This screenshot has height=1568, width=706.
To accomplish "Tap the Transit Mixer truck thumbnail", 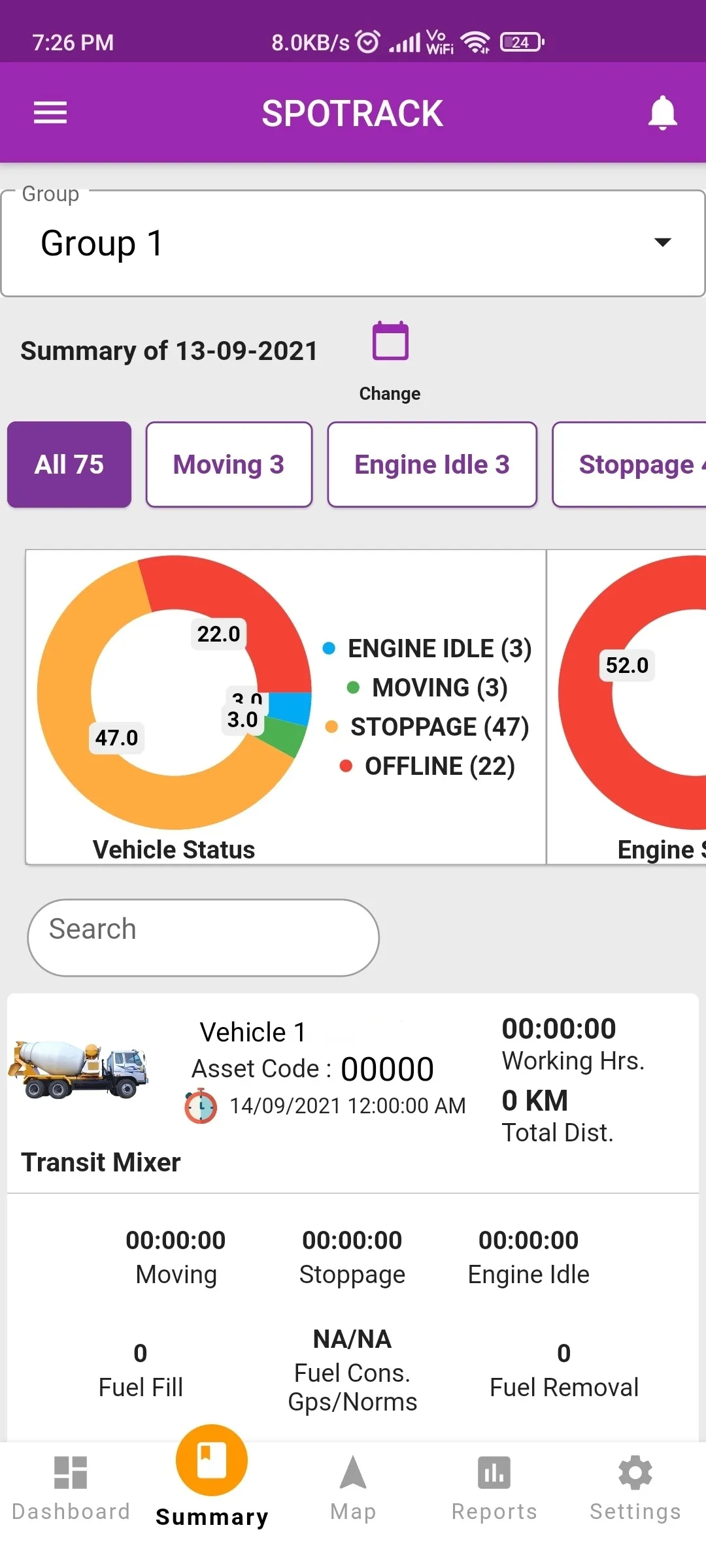I will coord(78,1069).
